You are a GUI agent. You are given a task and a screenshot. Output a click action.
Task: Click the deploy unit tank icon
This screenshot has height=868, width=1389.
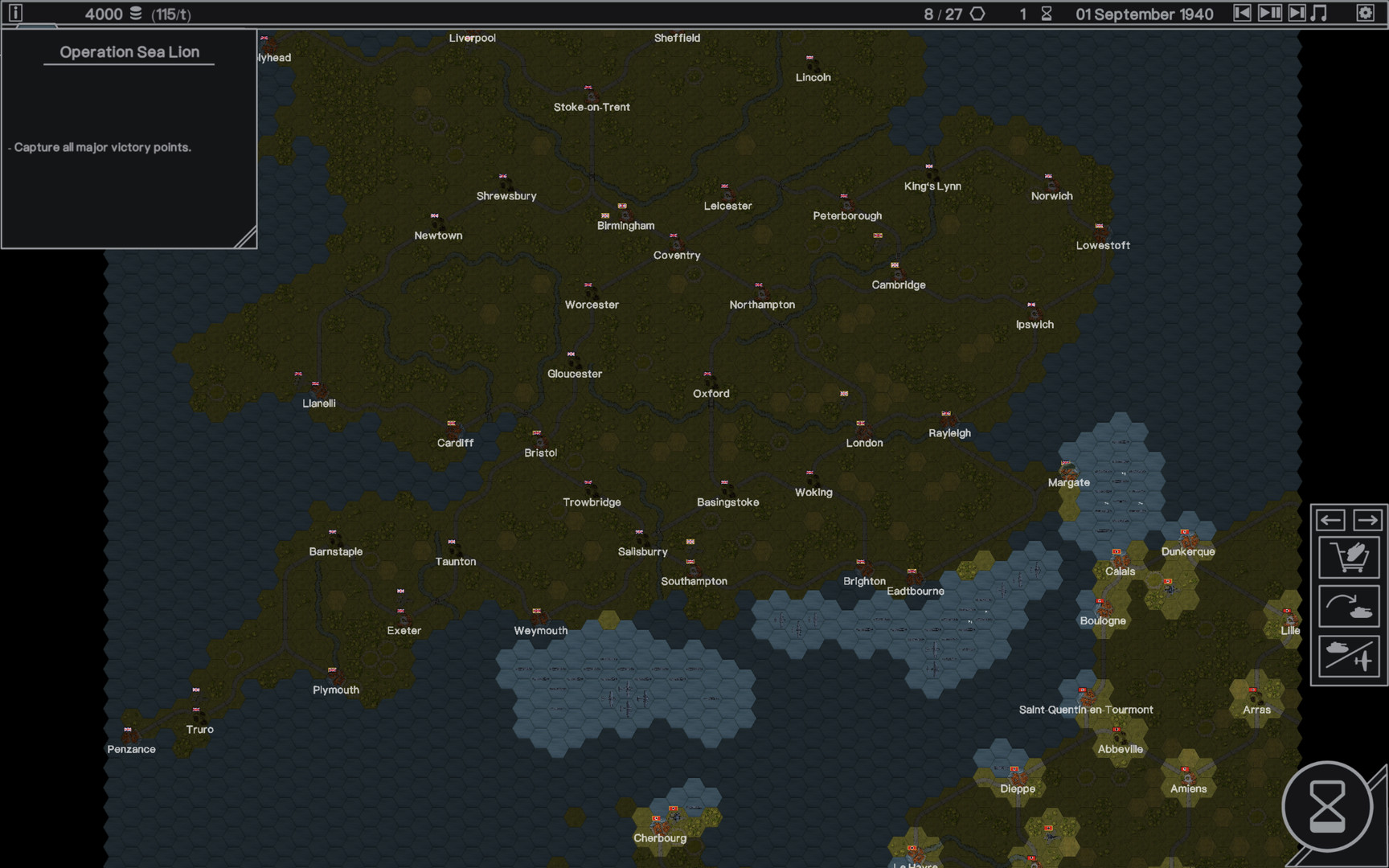coord(1349,607)
